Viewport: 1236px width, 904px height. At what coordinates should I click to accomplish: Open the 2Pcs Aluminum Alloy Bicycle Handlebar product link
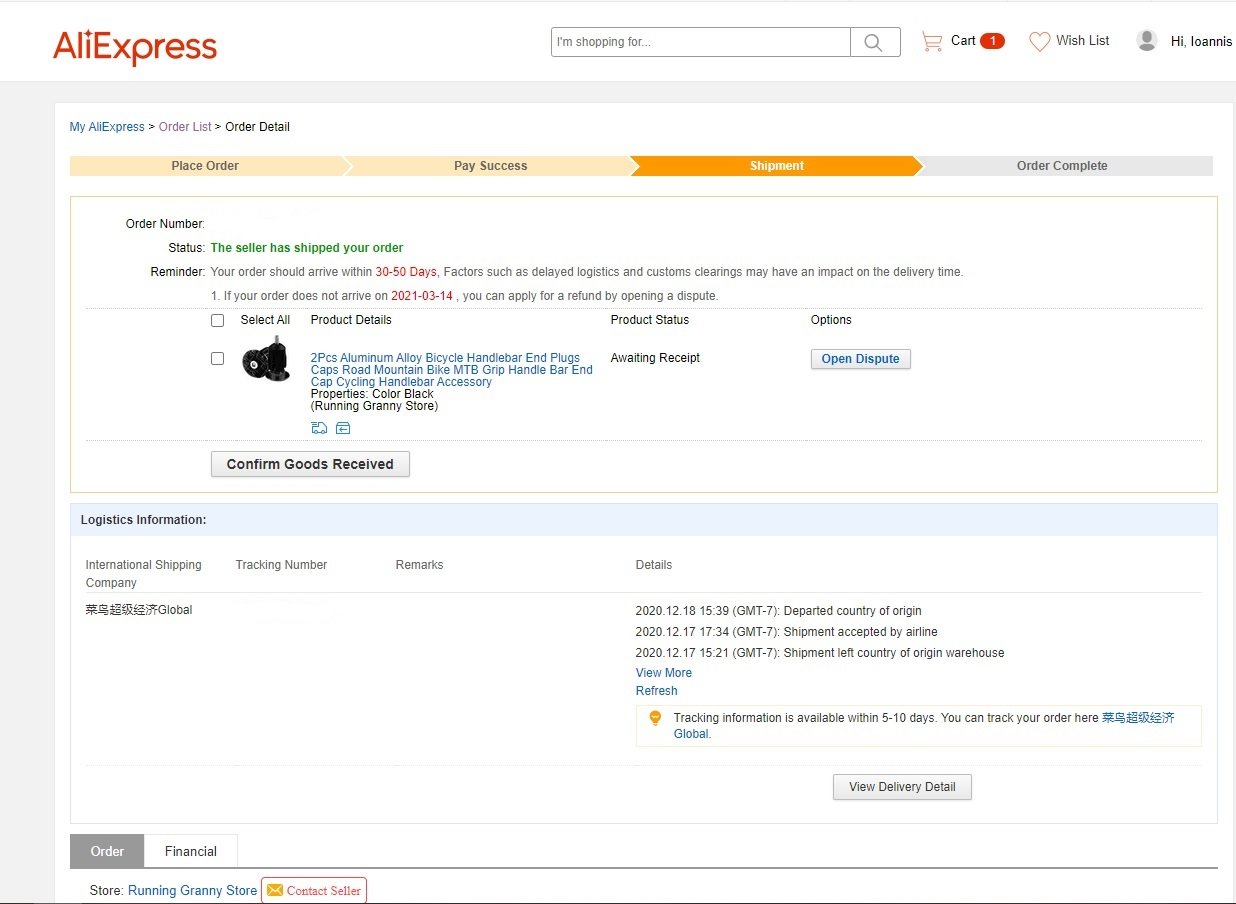click(451, 370)
